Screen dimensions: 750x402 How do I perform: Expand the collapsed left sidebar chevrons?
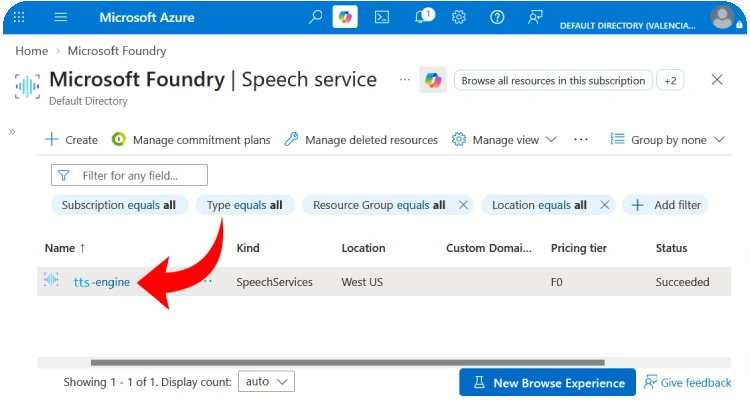pos(12,132)
